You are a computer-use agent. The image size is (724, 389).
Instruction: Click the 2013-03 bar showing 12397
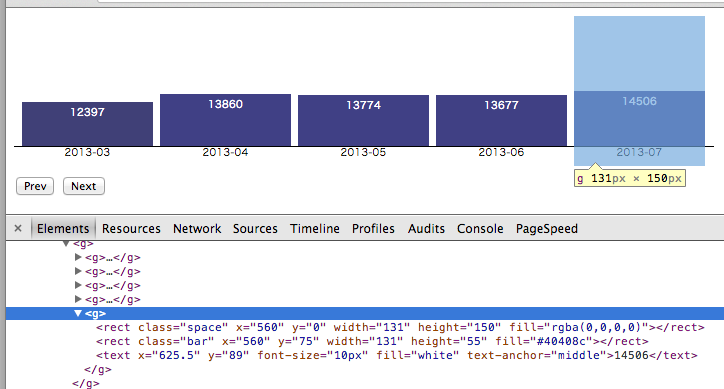[x=87, y=124]
